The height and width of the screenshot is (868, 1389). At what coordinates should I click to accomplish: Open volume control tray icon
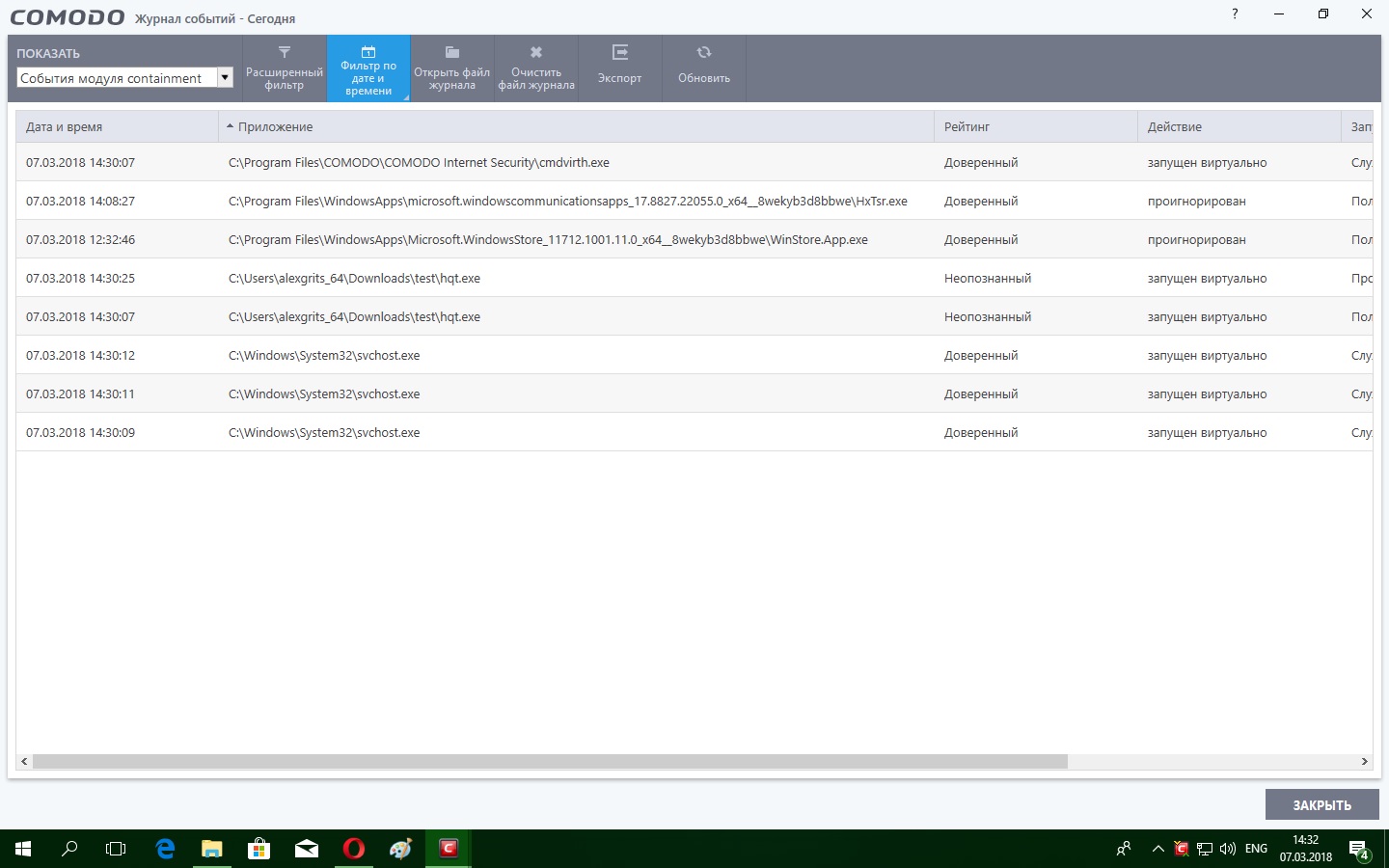(x=1228, y=849)
